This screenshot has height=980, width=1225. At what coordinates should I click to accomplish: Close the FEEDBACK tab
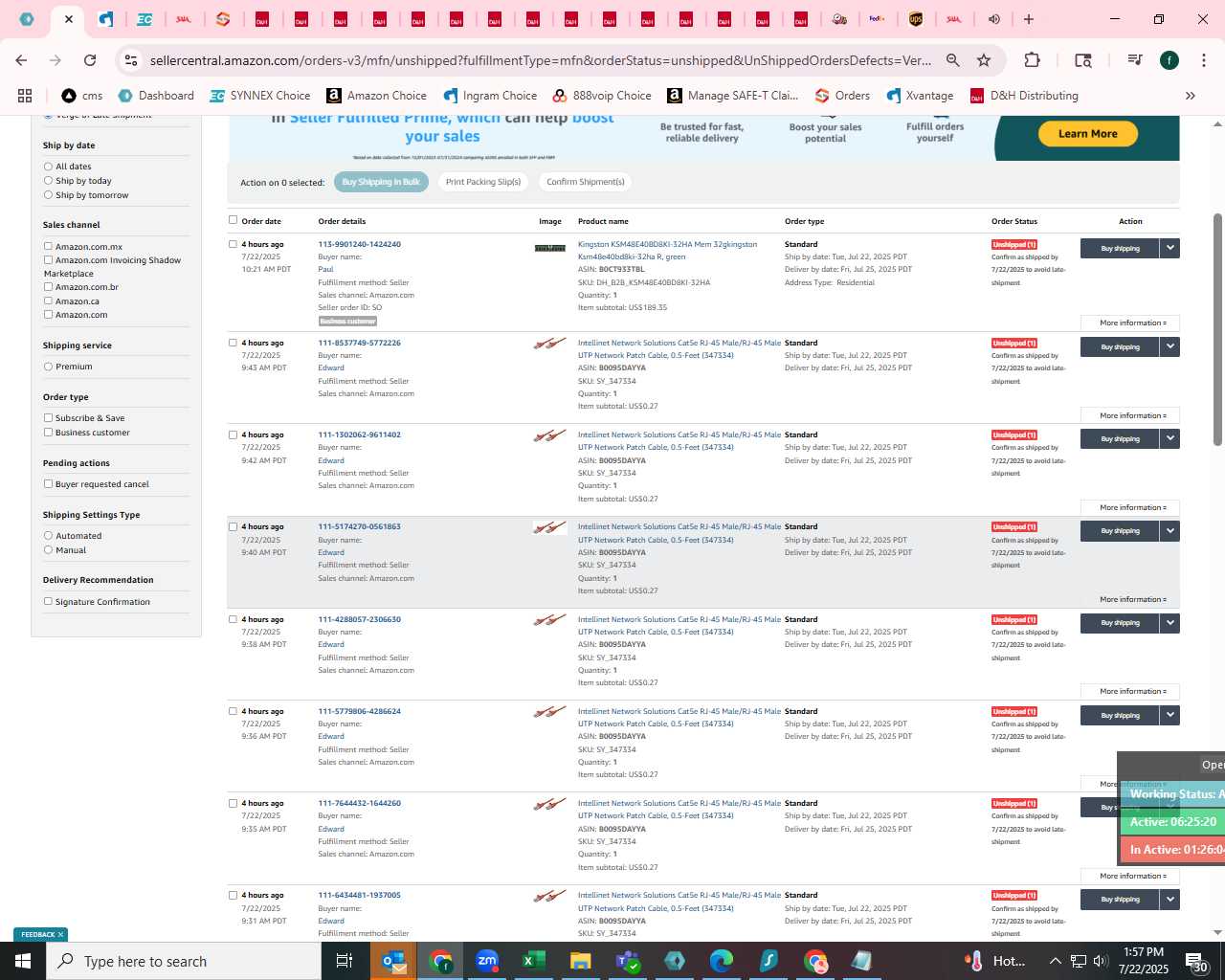pyautogui.click(x=60, y=935)
